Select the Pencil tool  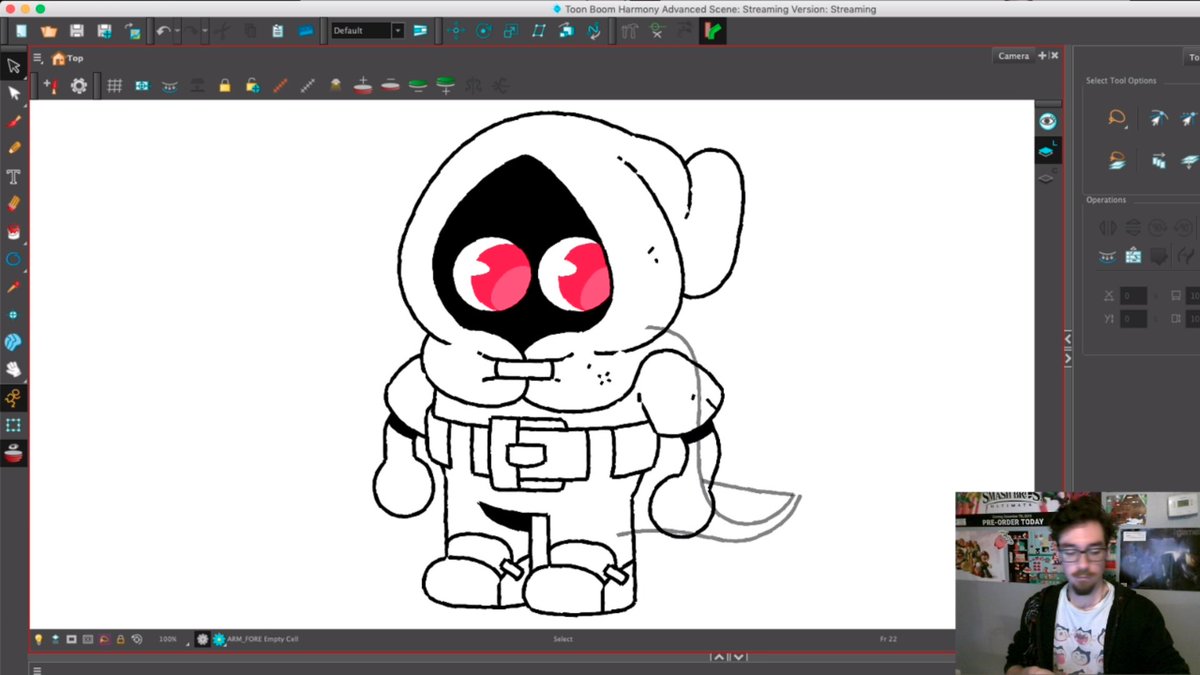tap(14, 148)
